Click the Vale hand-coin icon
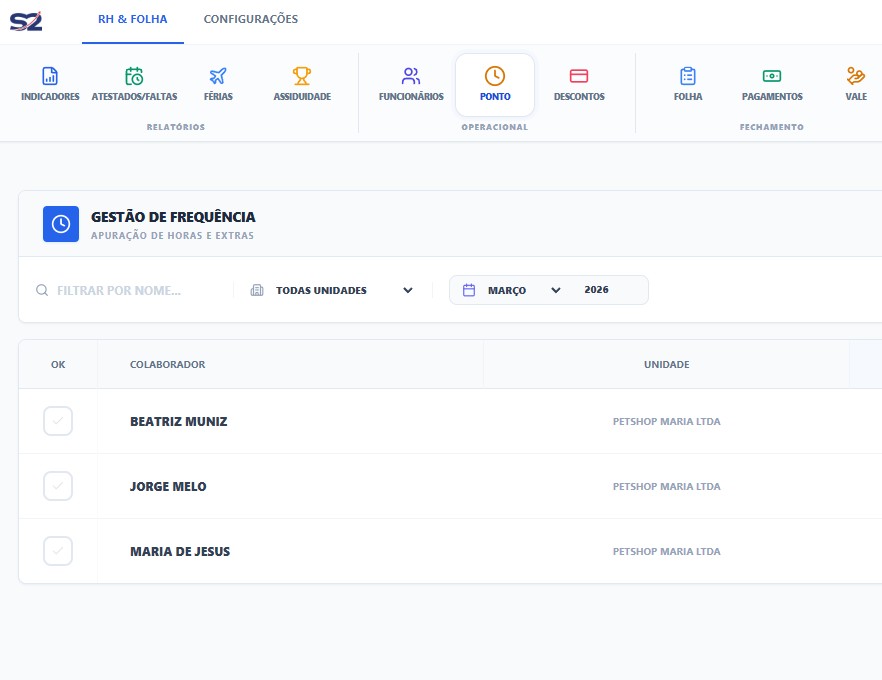Screen dimensions: 882x680 tap(855, 77)
